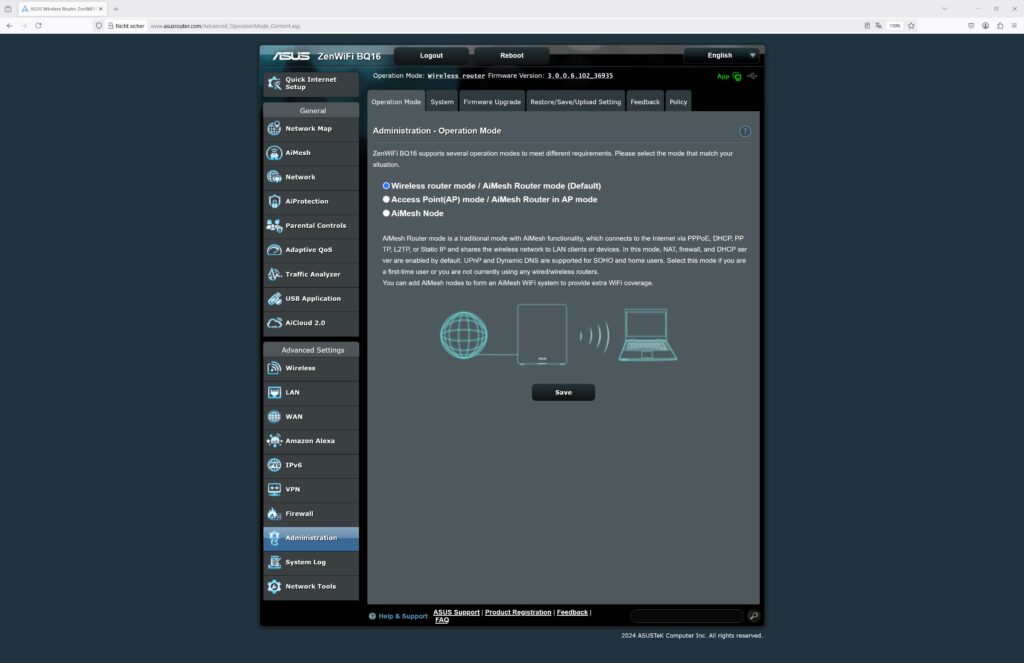Open Network Tools
The height and width of the screenshot is (663, 1024).
tap(311, 586)
